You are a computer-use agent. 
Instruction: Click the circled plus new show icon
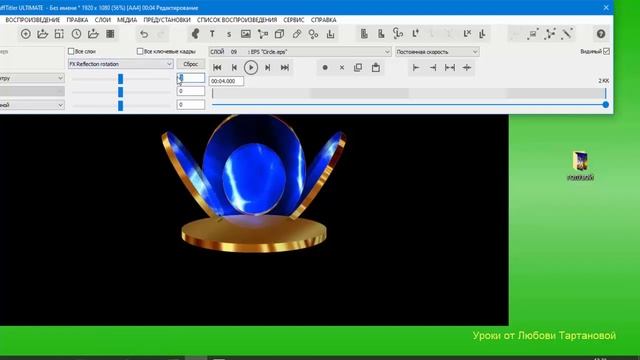(26, 34)
